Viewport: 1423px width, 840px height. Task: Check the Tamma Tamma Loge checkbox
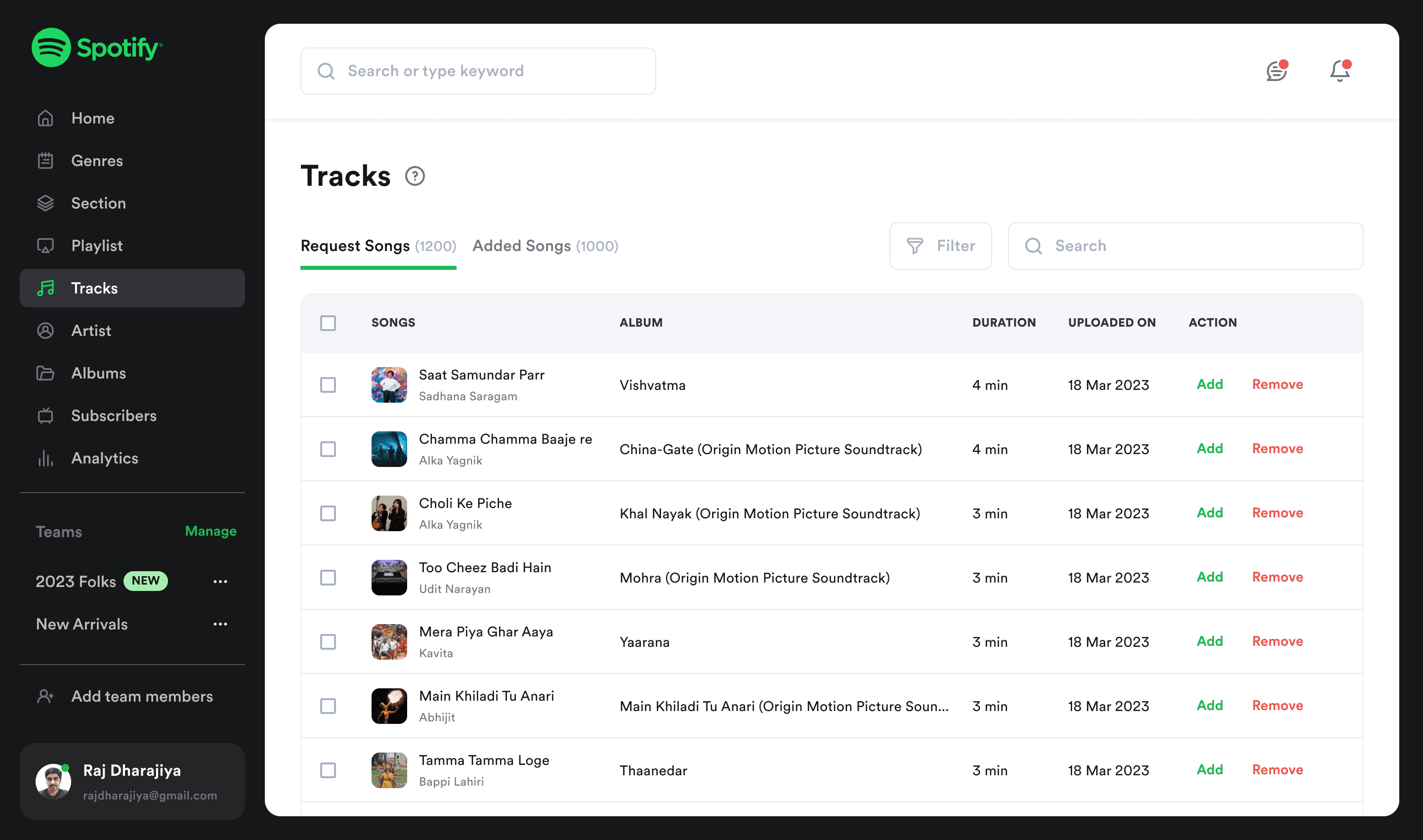(328, 770)
